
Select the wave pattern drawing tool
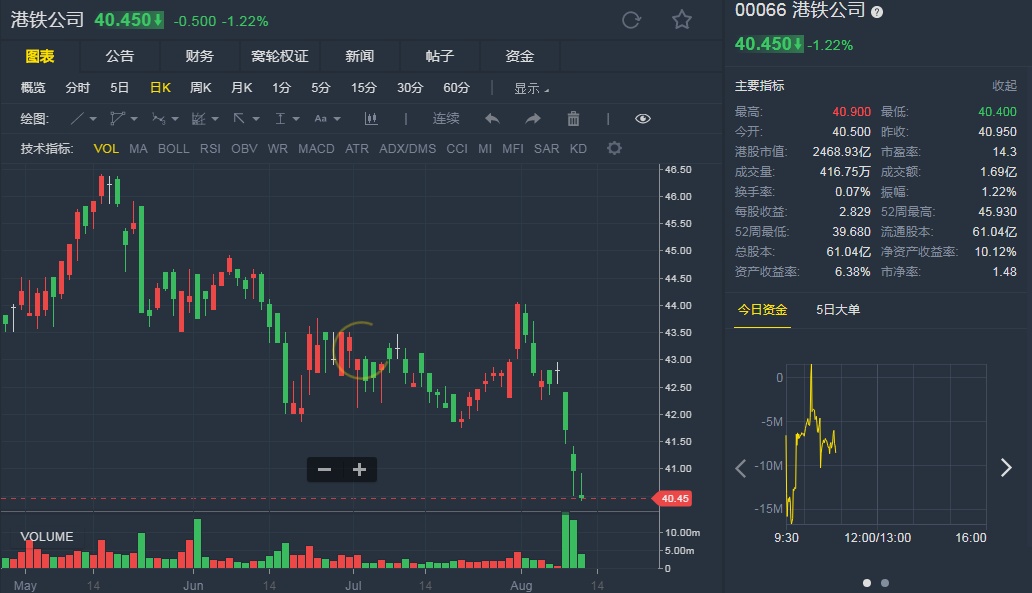(158, 118)
